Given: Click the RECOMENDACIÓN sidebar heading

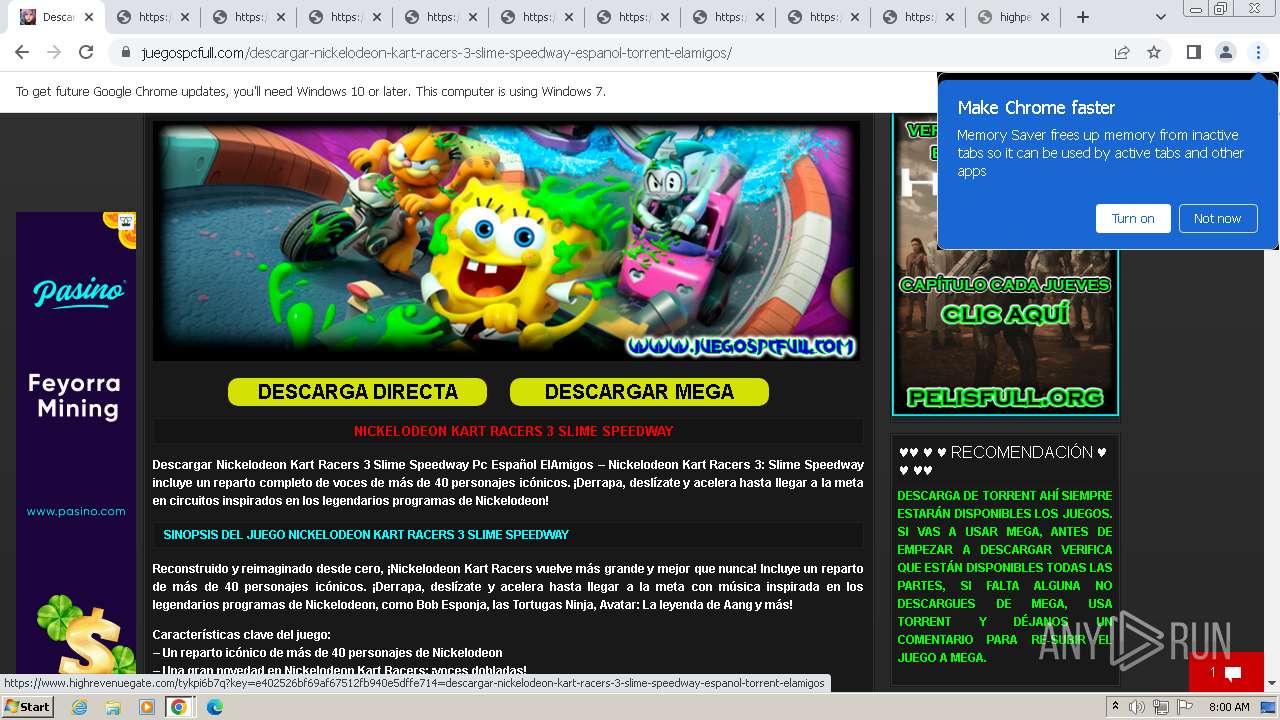Looking at the screenshot, I should (1004, 461).
